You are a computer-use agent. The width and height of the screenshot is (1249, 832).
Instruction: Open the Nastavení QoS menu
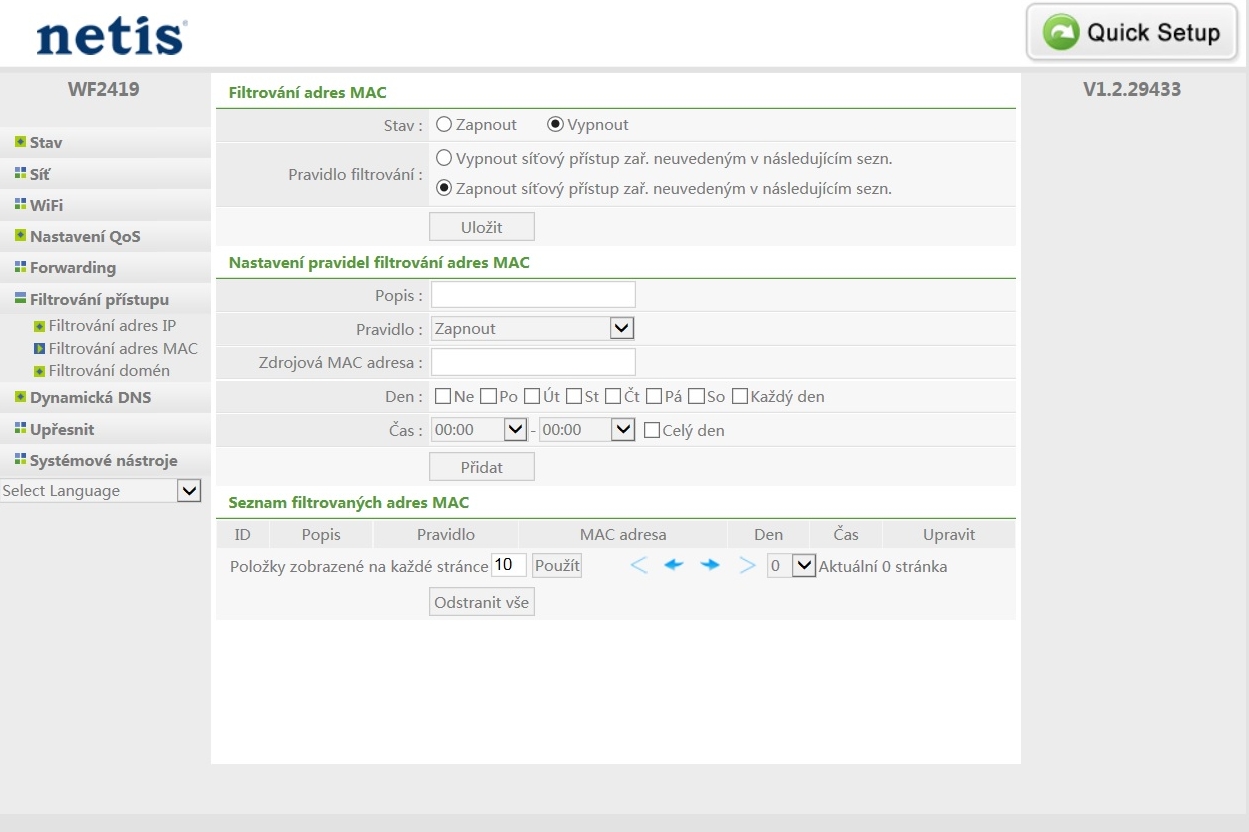click(85, 237)
